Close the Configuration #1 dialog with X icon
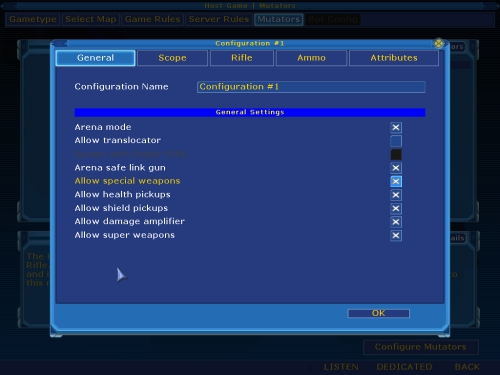This screenshot has height=375, width=500. tap(438, 43)
